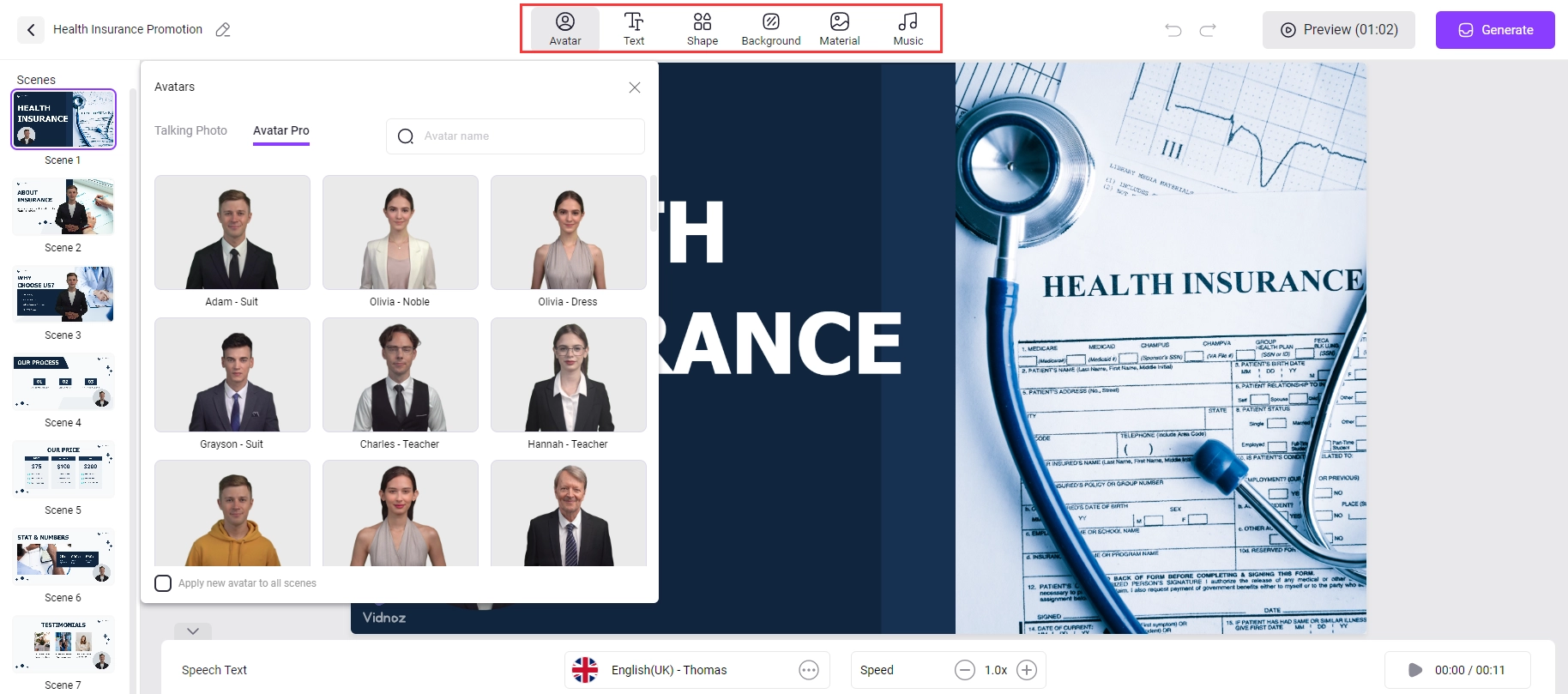Click the pencil icon to rename project
This screenshot has width=1568, height=694.
coord(223,30)
